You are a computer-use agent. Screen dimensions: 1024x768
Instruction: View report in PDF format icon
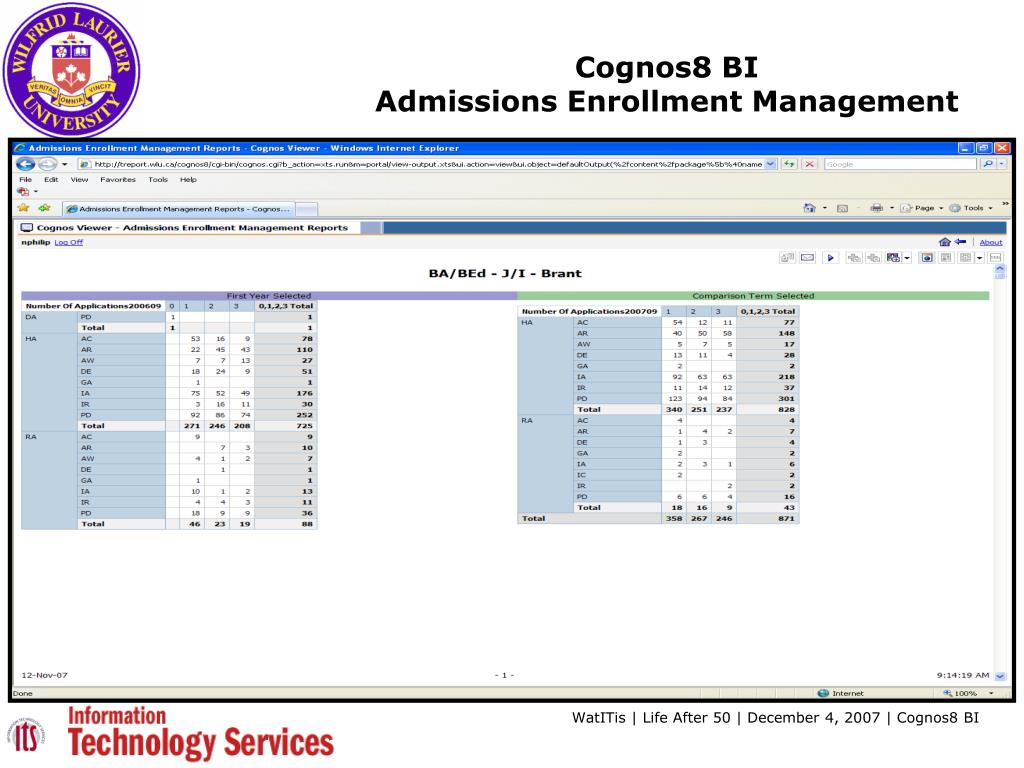[946, 258]
